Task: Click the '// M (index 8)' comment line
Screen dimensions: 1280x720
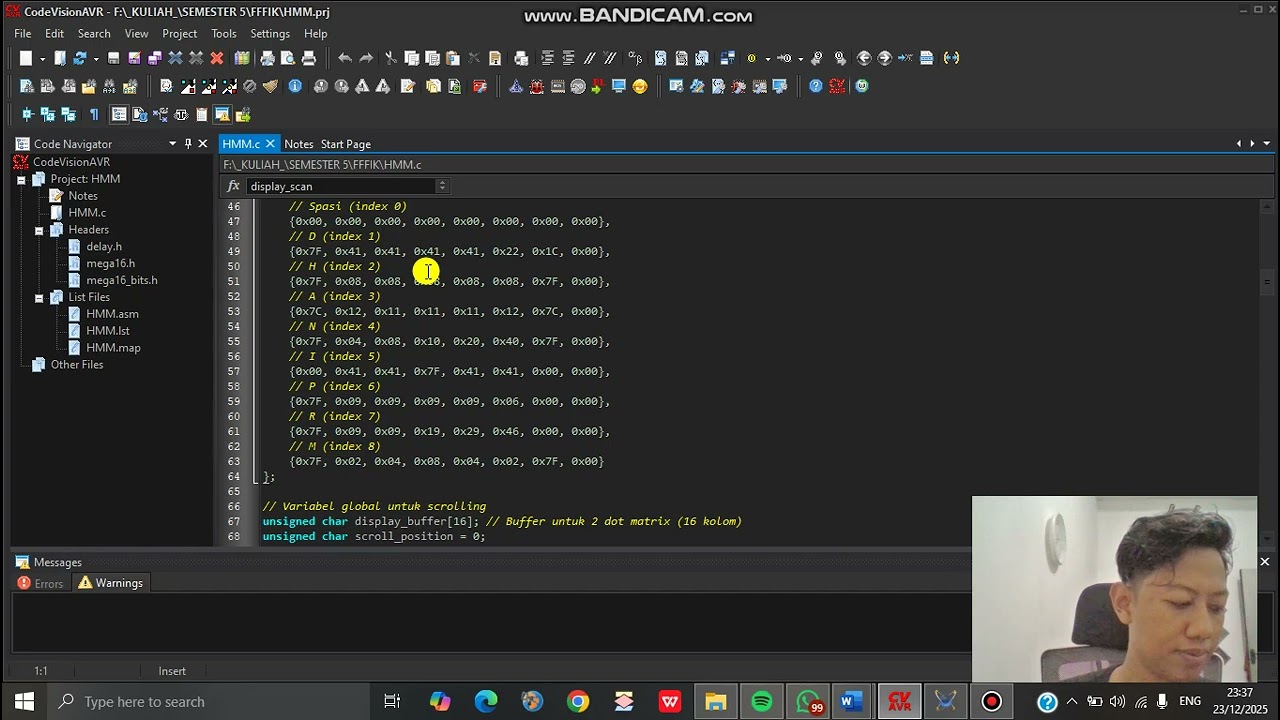Action: (335, 446)
